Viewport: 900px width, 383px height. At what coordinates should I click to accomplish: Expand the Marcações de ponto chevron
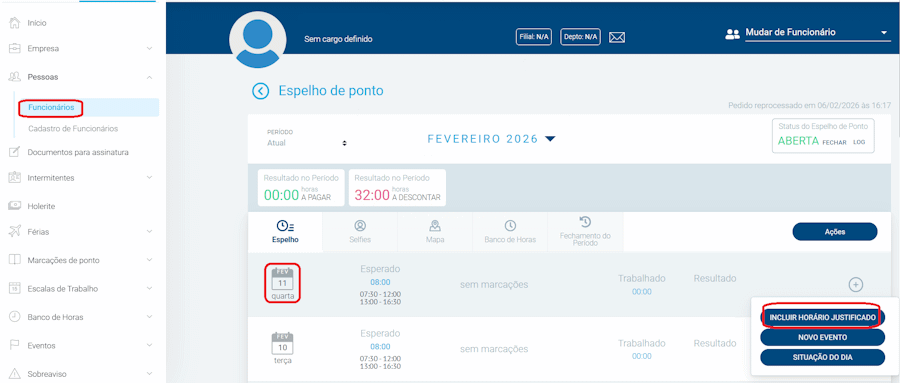[x=149, y=260]
